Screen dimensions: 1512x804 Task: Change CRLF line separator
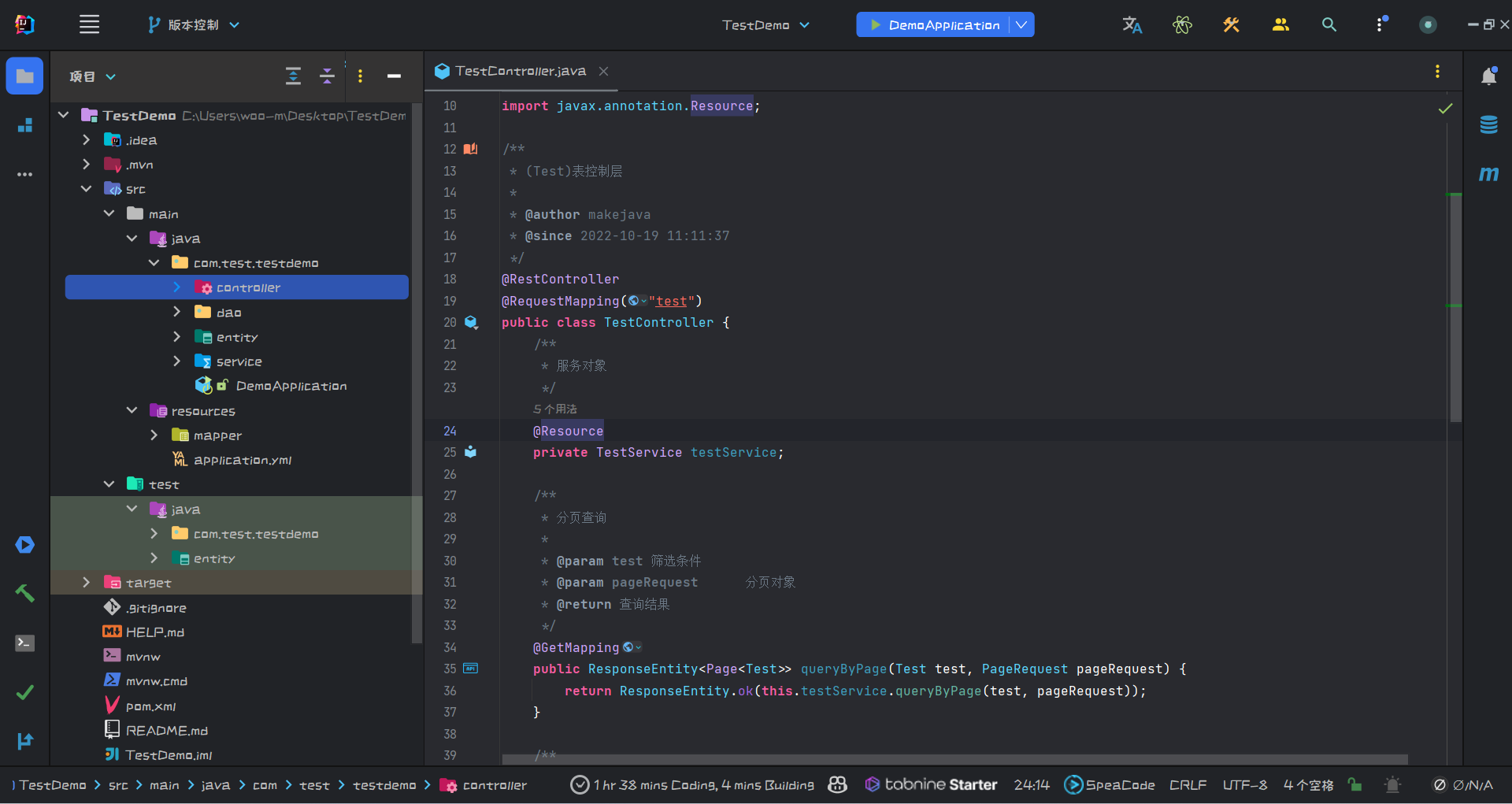[x=1188, y=785]
